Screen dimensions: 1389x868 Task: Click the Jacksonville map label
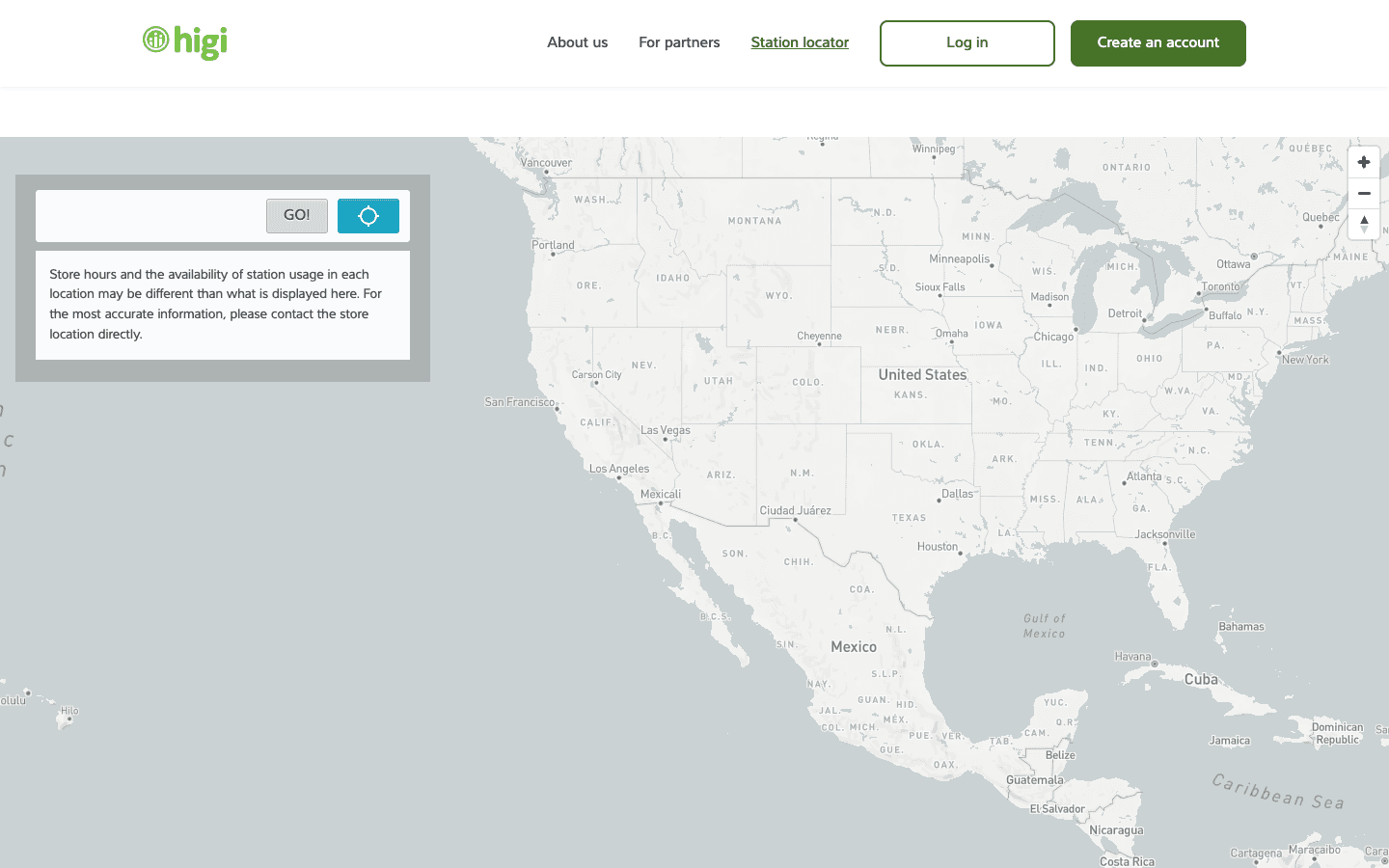[x=1165, y=534]
